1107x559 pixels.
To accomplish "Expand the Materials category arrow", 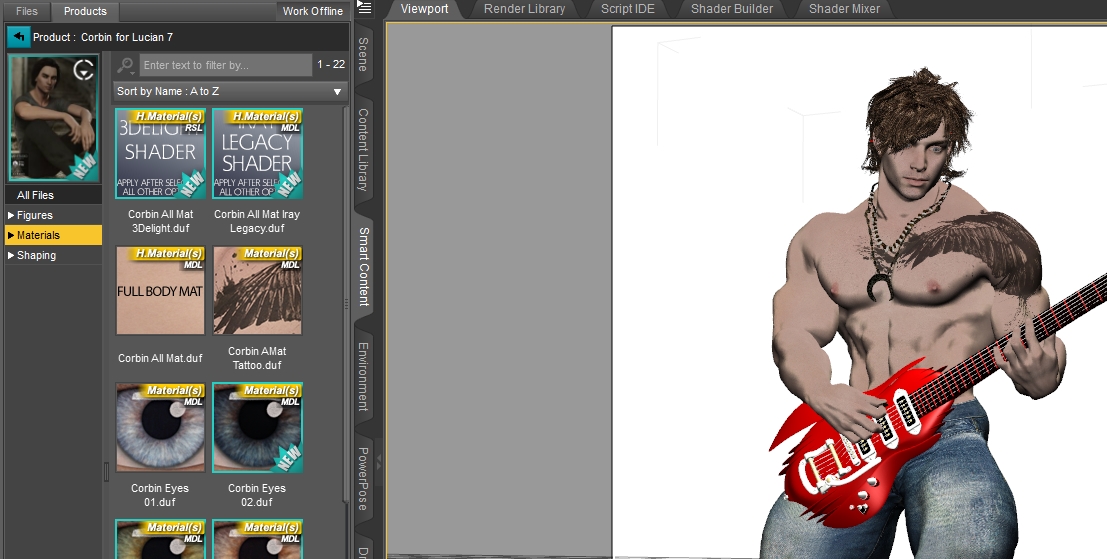I will point(11,235).
